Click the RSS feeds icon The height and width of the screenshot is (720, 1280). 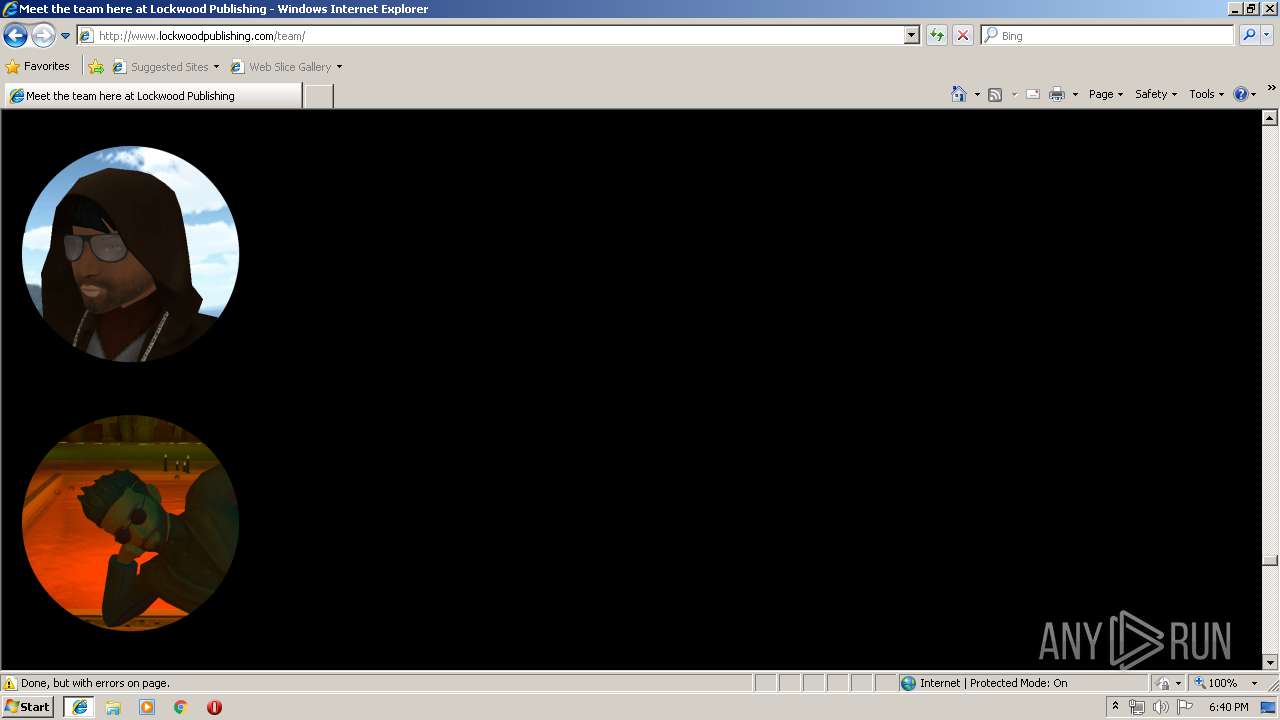pos(995,95)
